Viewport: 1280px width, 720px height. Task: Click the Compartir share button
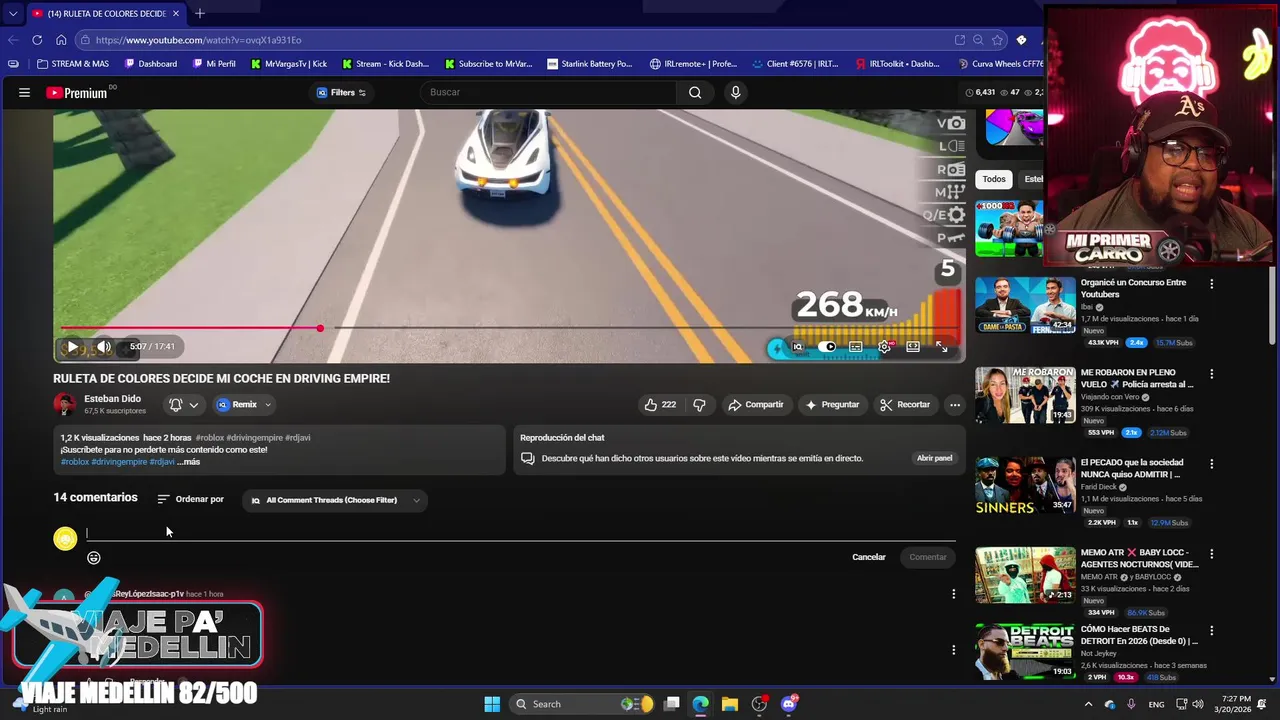coord(756,405)
